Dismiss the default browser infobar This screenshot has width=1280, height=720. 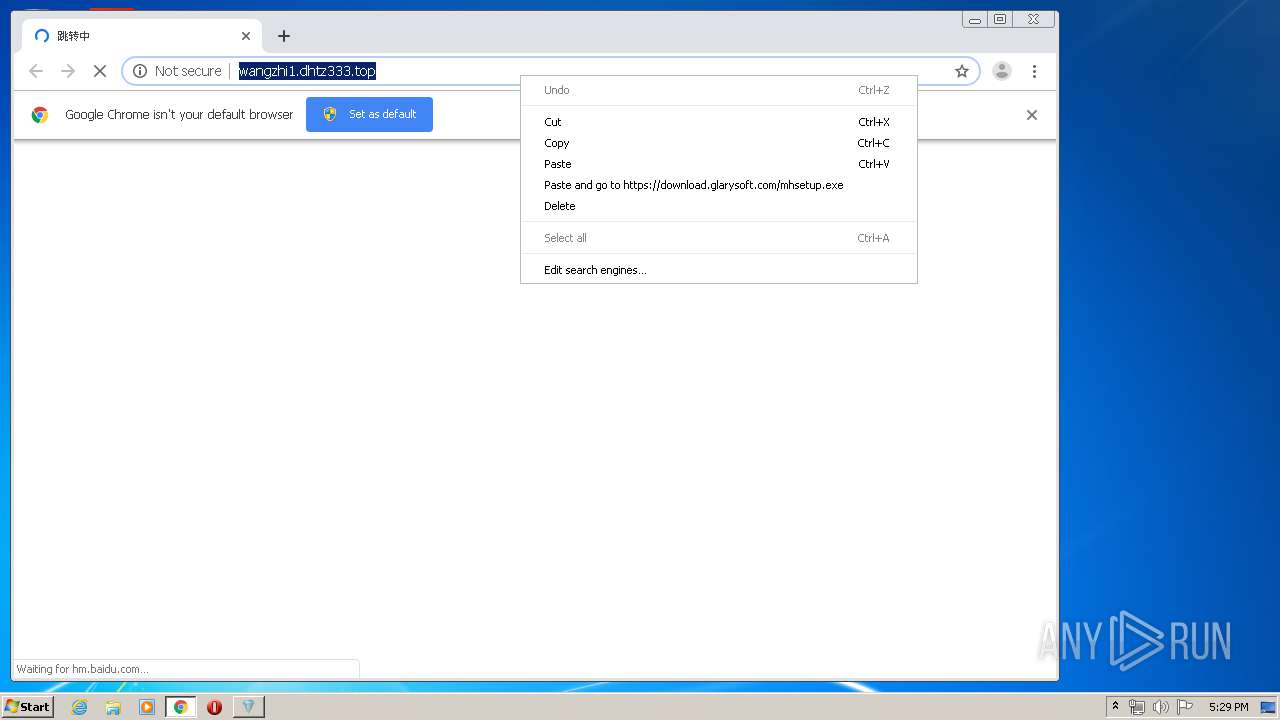click(1032, 115)
